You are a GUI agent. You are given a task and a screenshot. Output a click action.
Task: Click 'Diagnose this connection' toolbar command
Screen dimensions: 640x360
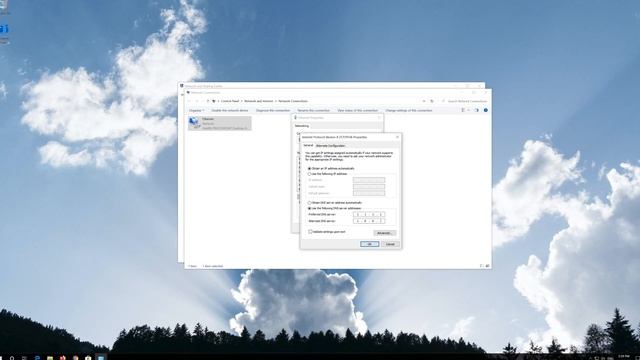tap(273, 111)
